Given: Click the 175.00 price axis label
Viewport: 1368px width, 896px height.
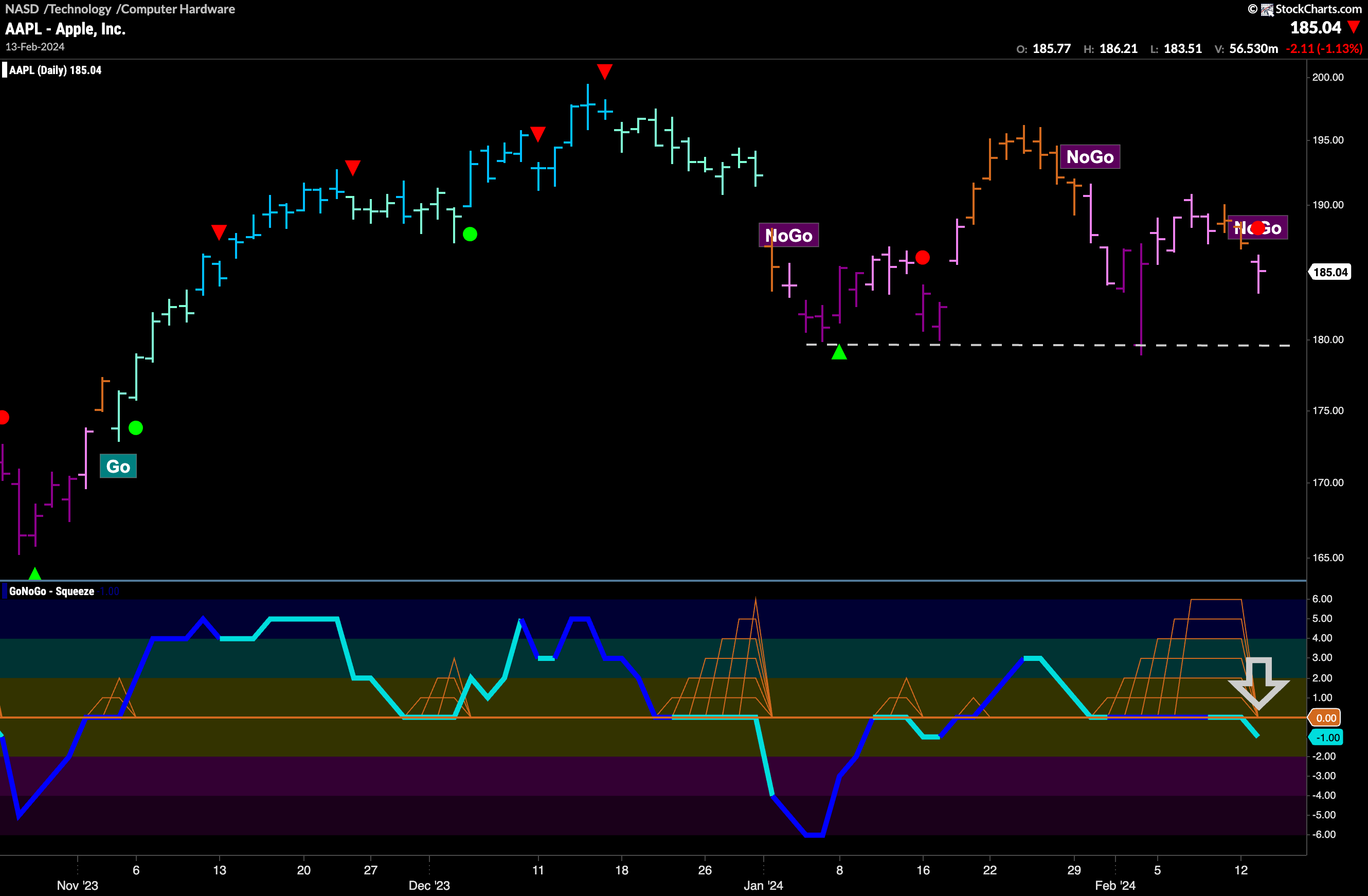Looking at the screenshot, I should click(x=1328, y=410).
